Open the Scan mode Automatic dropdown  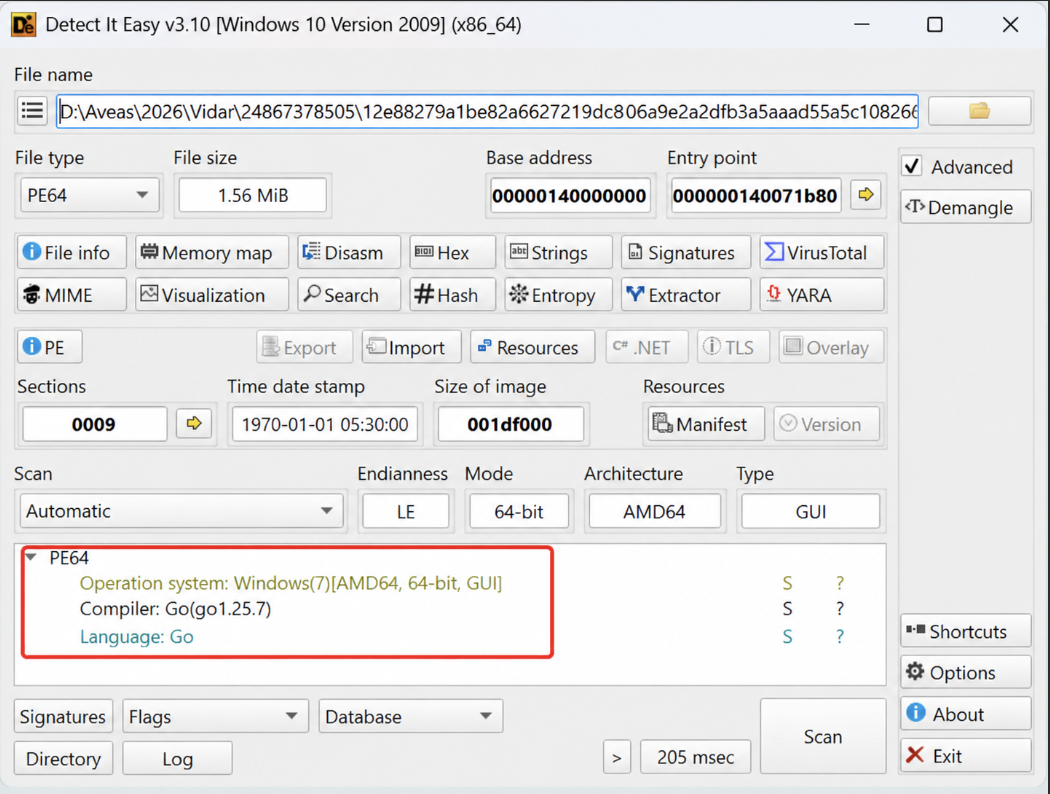pyautogui.click(x=181, y=511)
